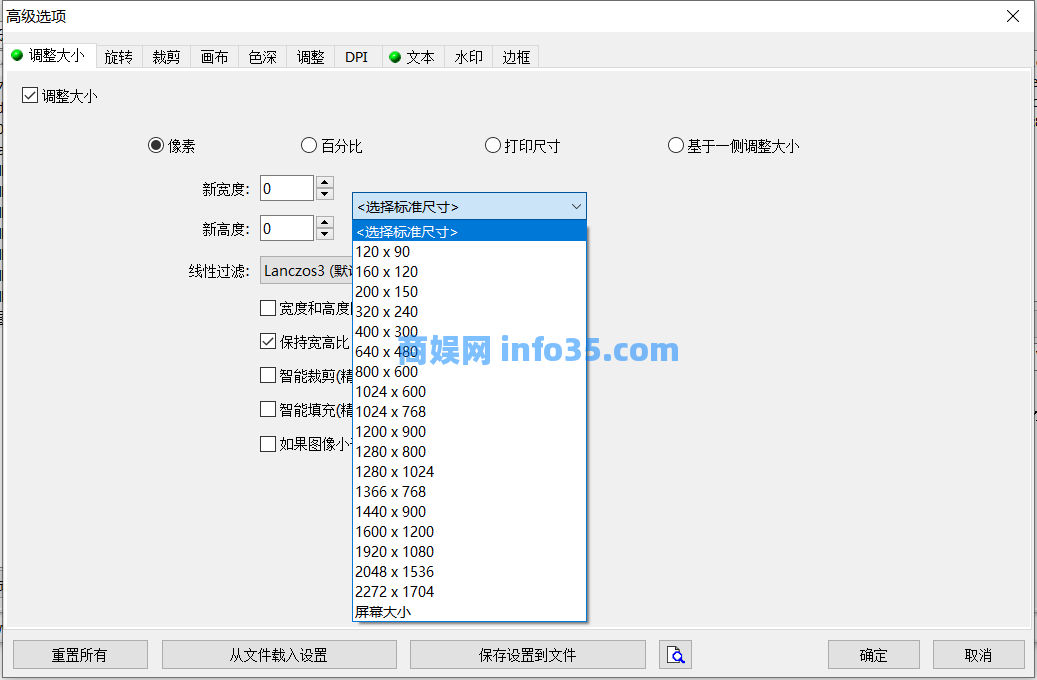The width and height of the screenshot is (1037, 680).
Task: Open the DPI tab
Action: point(357,57)
